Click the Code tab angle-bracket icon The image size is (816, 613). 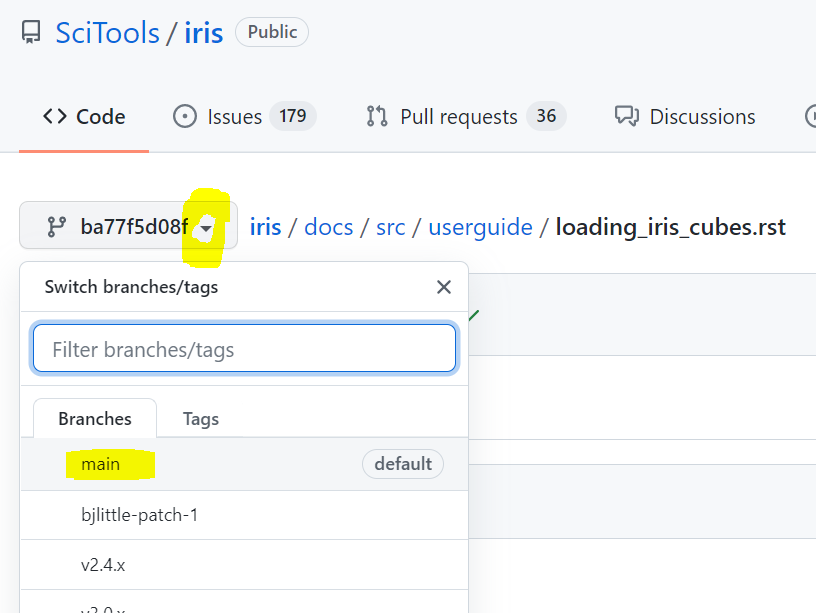point(55,117)
